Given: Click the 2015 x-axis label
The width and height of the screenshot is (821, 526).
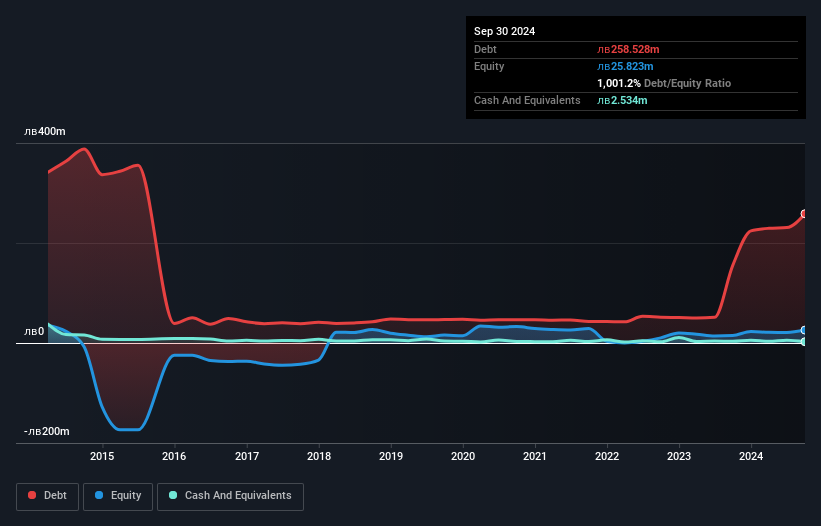Looking at the screenshot, I should coord(102,456).
